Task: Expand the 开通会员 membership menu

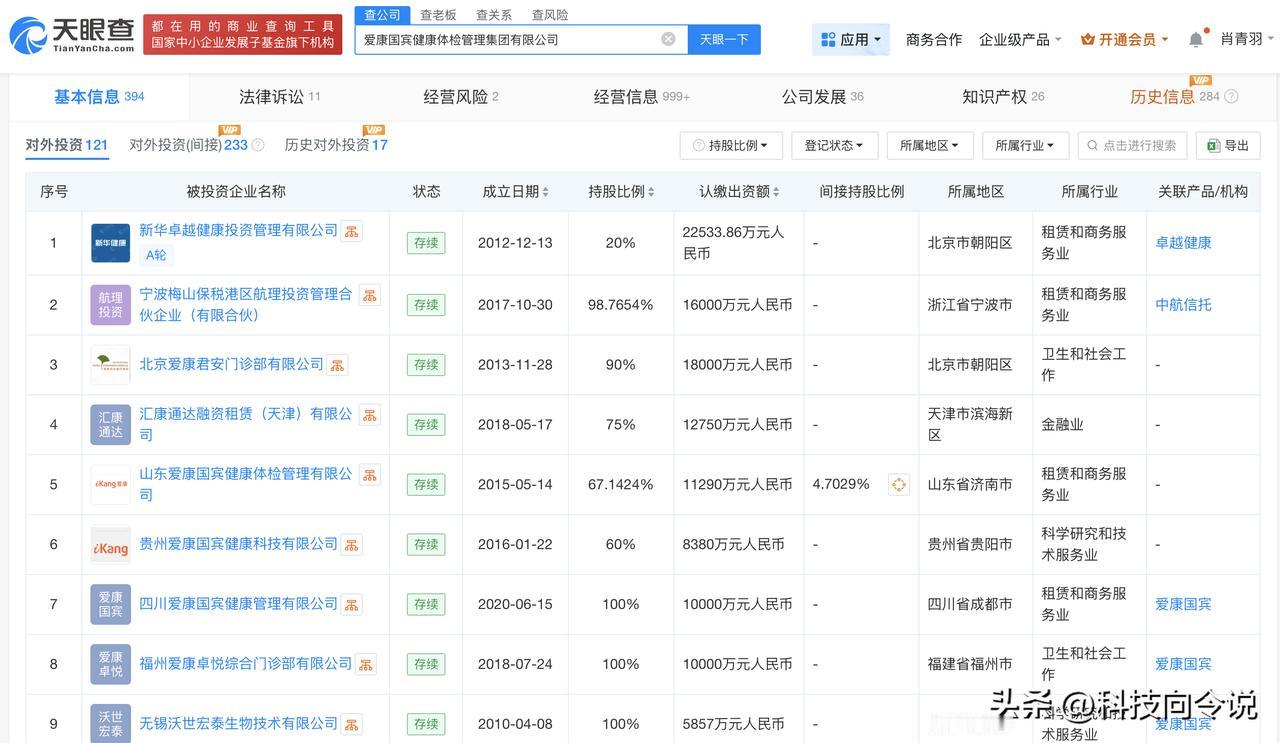Action: pyautogui.click(x=1125, y=39)
